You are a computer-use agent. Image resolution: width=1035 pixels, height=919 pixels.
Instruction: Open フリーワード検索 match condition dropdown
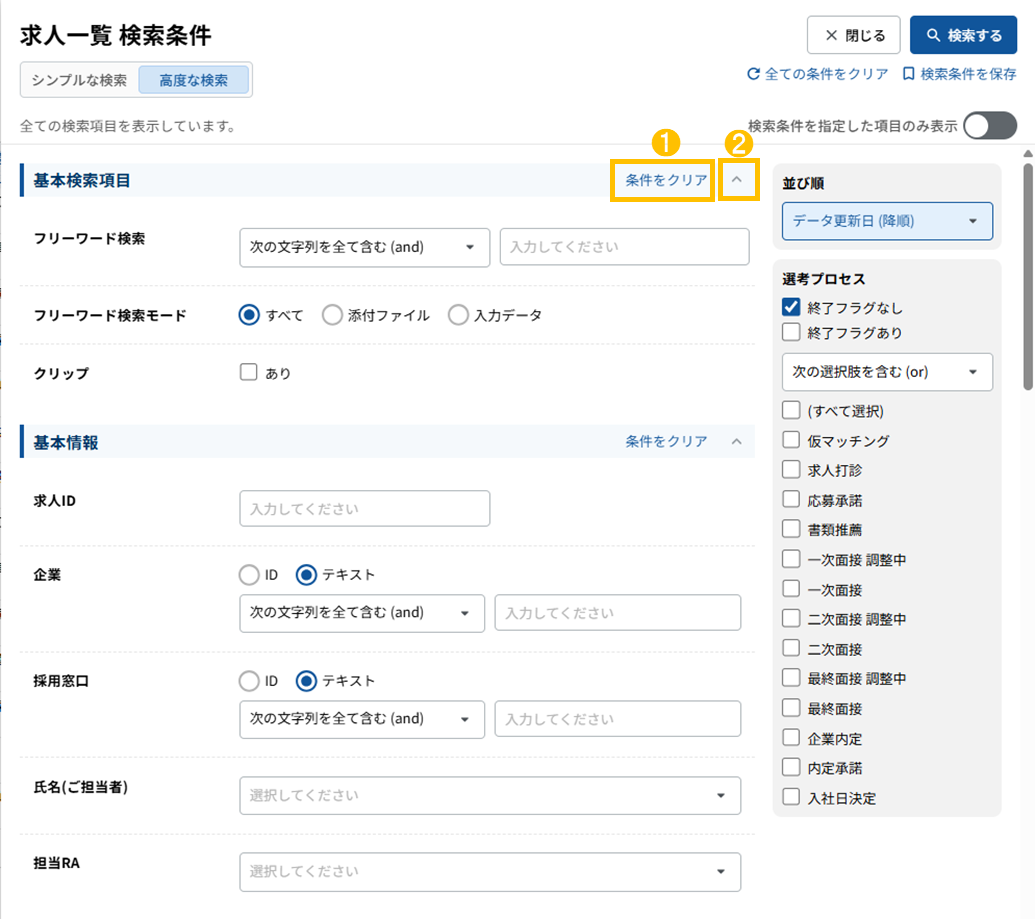(364, 247)
